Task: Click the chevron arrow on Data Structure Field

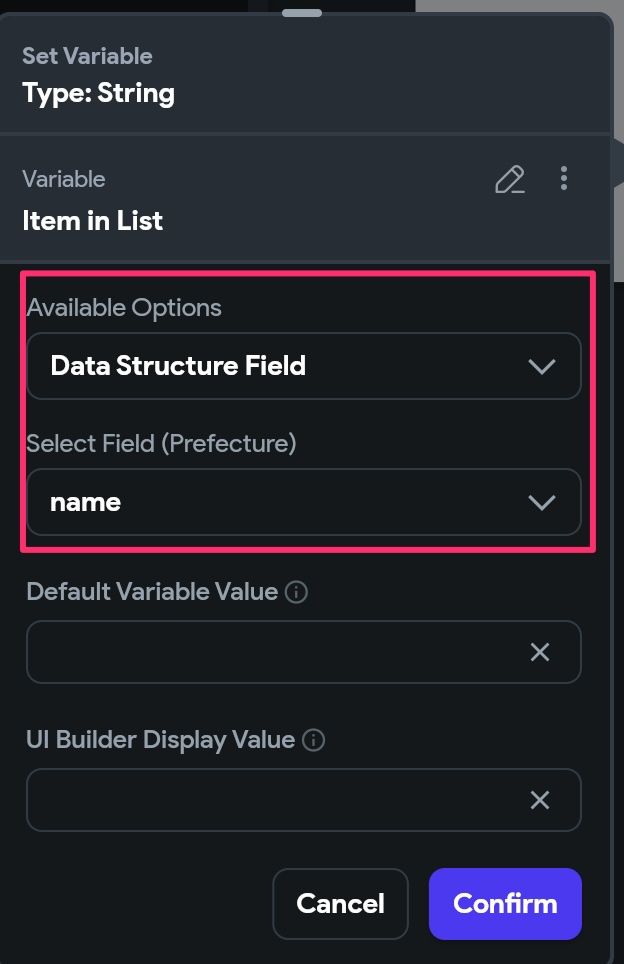Action: tap(541, 366)
